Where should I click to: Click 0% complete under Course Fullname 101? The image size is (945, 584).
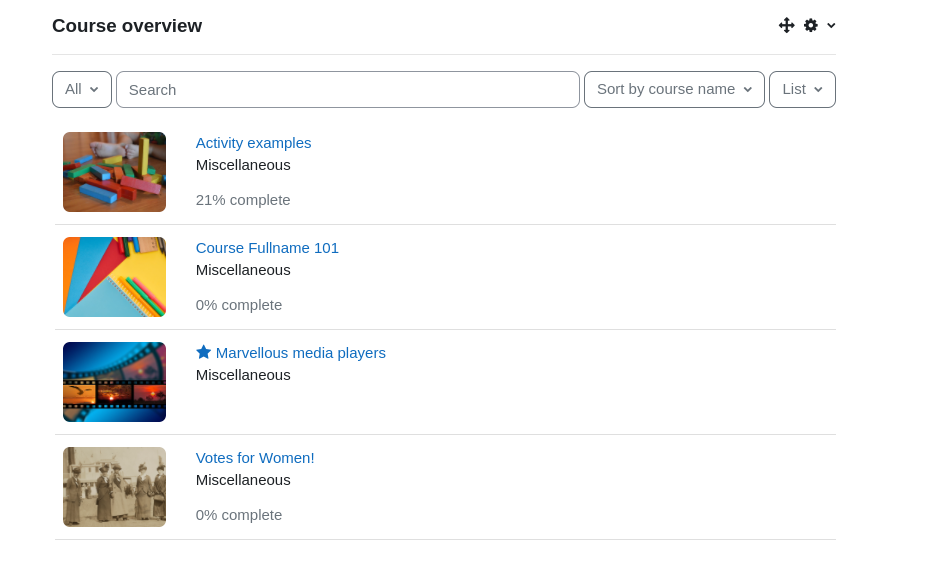(x=239, y=305)
